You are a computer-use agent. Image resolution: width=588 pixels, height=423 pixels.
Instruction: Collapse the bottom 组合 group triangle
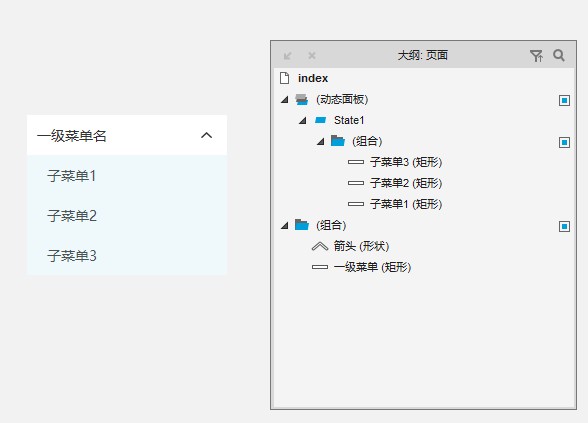[x=285, y=225]
